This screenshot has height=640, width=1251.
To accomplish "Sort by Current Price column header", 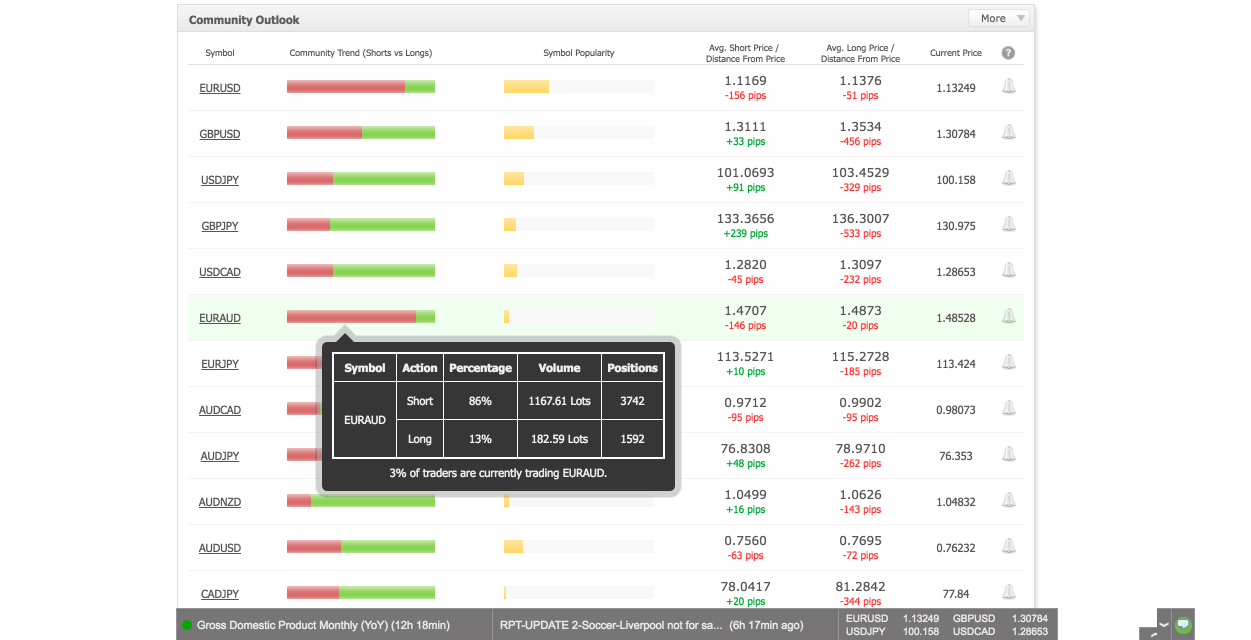I will click(956, 53).
